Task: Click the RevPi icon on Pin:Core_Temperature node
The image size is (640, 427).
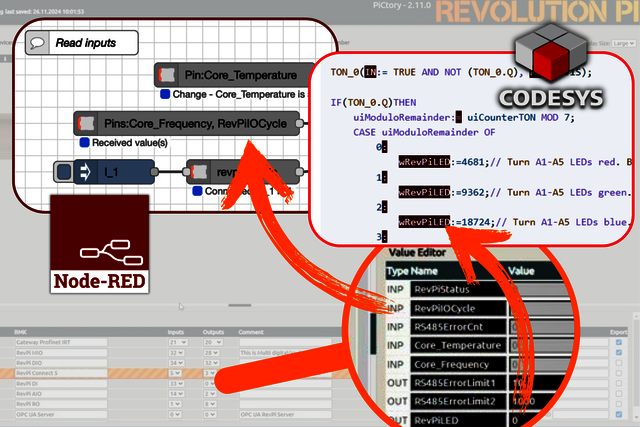Action: click(x=167, y=75)
